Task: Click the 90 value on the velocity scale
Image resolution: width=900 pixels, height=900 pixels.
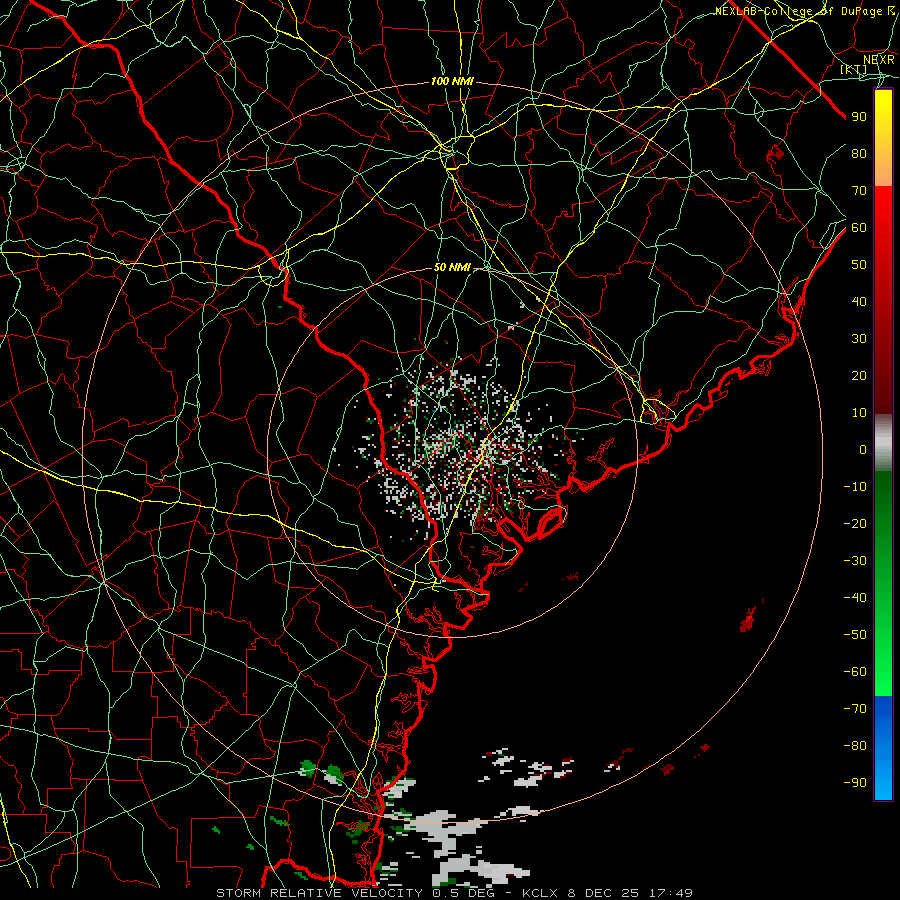Action: click(x=859, y=117)
